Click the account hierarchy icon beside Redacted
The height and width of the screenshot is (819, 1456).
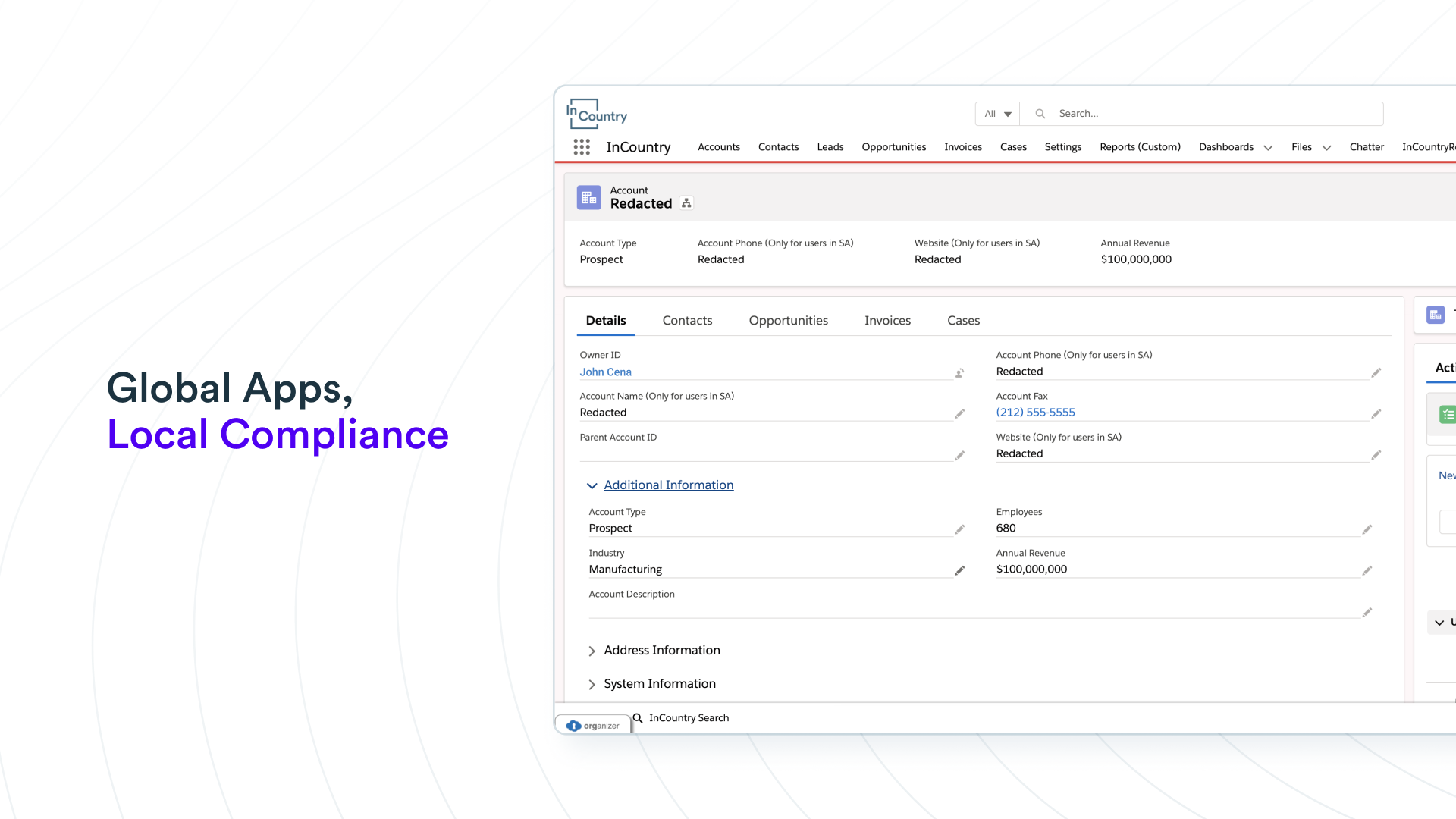tap(686, 203)
